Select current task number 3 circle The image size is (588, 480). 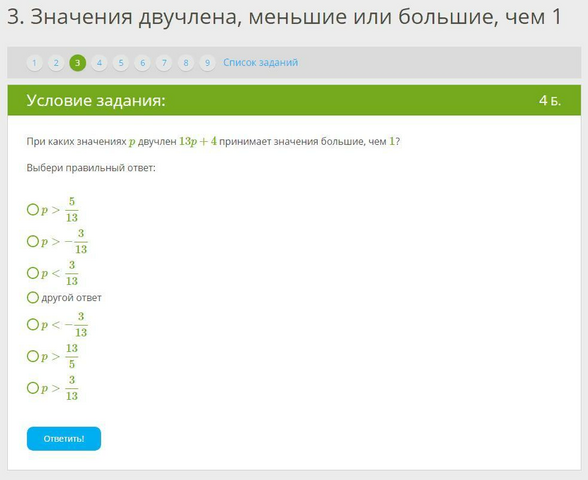click(x=78, y=63)
